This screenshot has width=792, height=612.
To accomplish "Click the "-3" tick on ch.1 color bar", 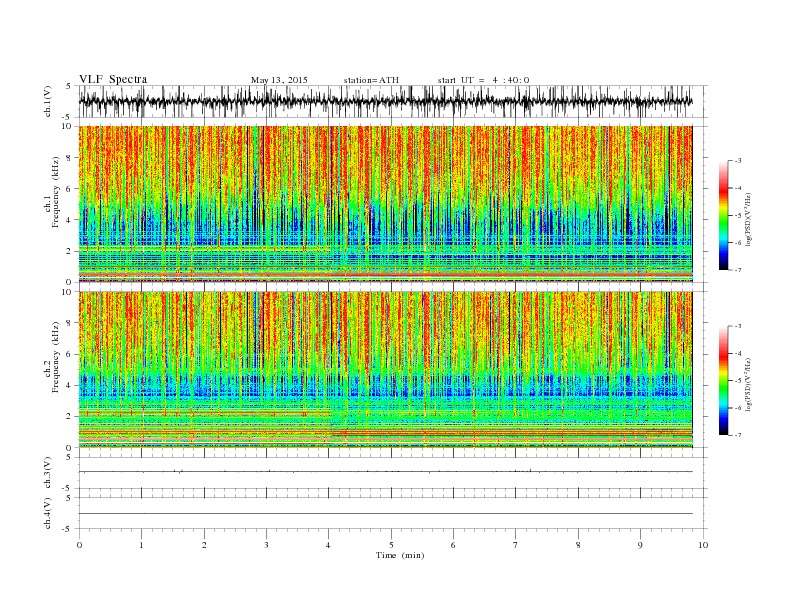I will pyautogui.click(x=738, y=161).
